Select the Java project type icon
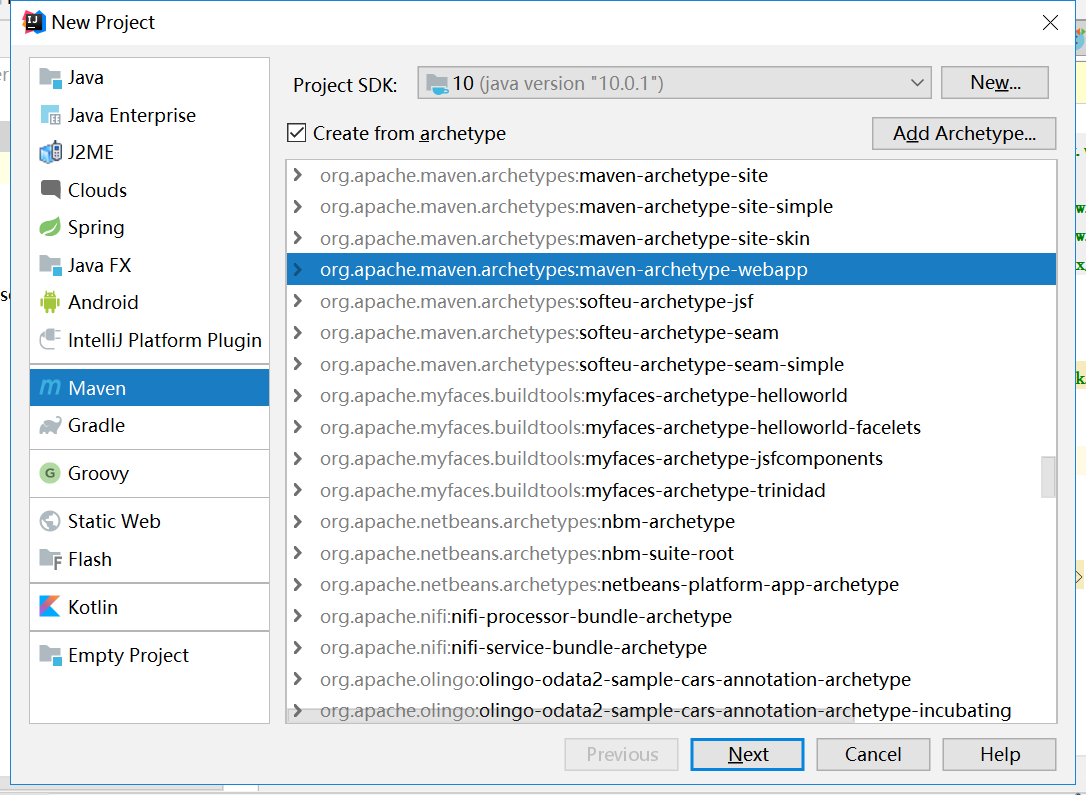 (x=50, y=78)
